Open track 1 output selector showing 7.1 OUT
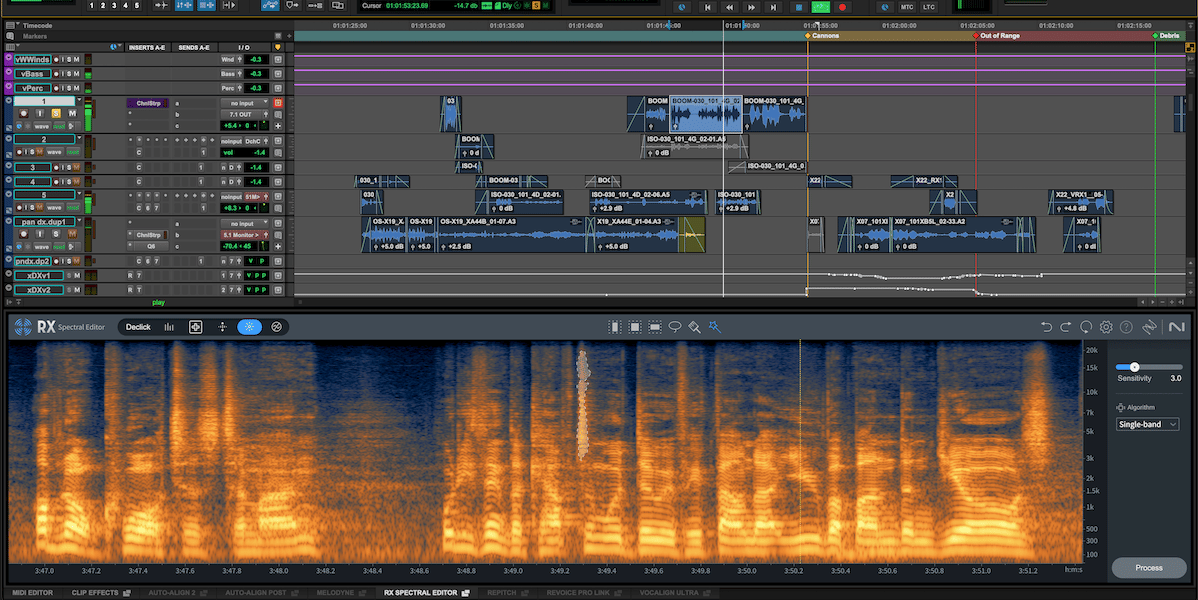Screen dimensions: 1198x600 [242, 114]
